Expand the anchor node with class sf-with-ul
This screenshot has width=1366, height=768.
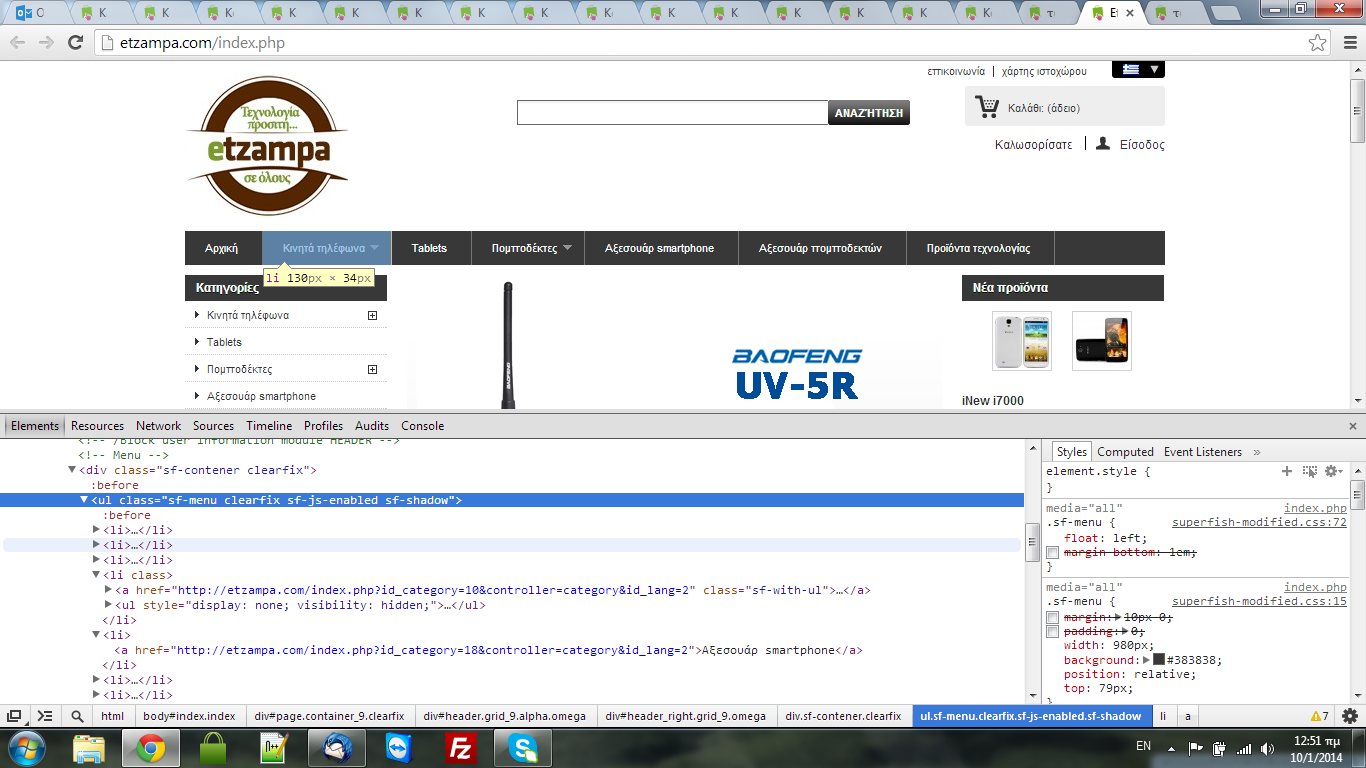[109, 590]
